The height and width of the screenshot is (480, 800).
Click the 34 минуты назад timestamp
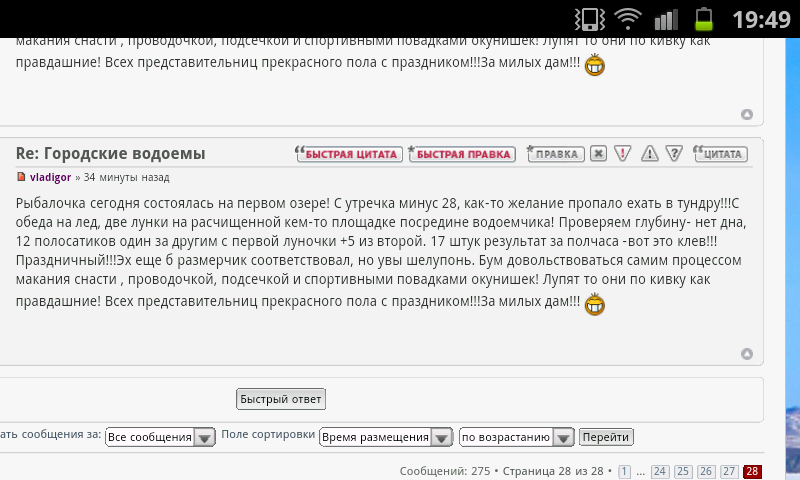[x=127, y=178]
